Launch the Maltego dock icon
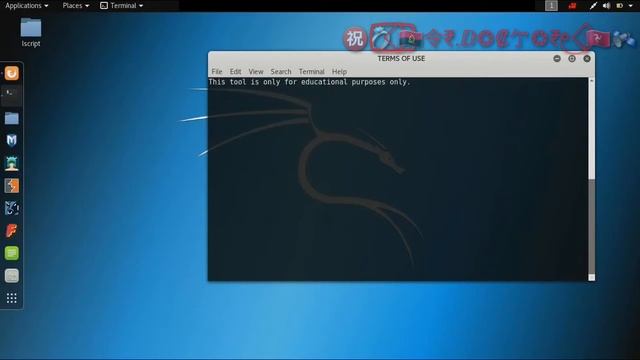 (x=11, y=208)
